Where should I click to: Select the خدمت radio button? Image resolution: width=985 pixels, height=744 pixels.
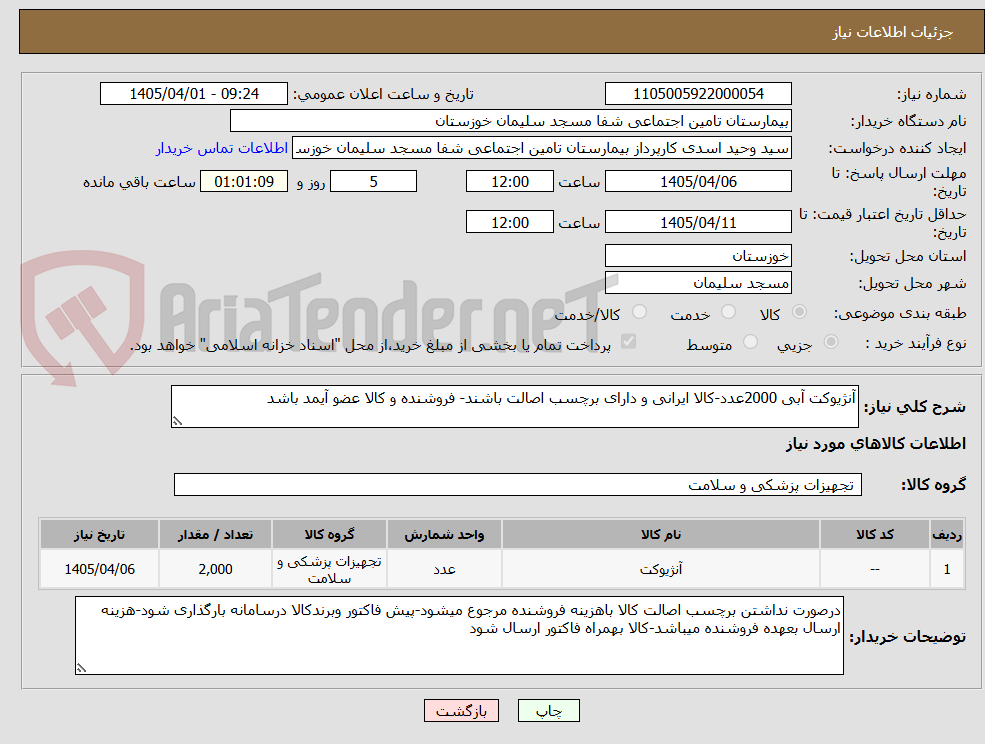[729, 312]
